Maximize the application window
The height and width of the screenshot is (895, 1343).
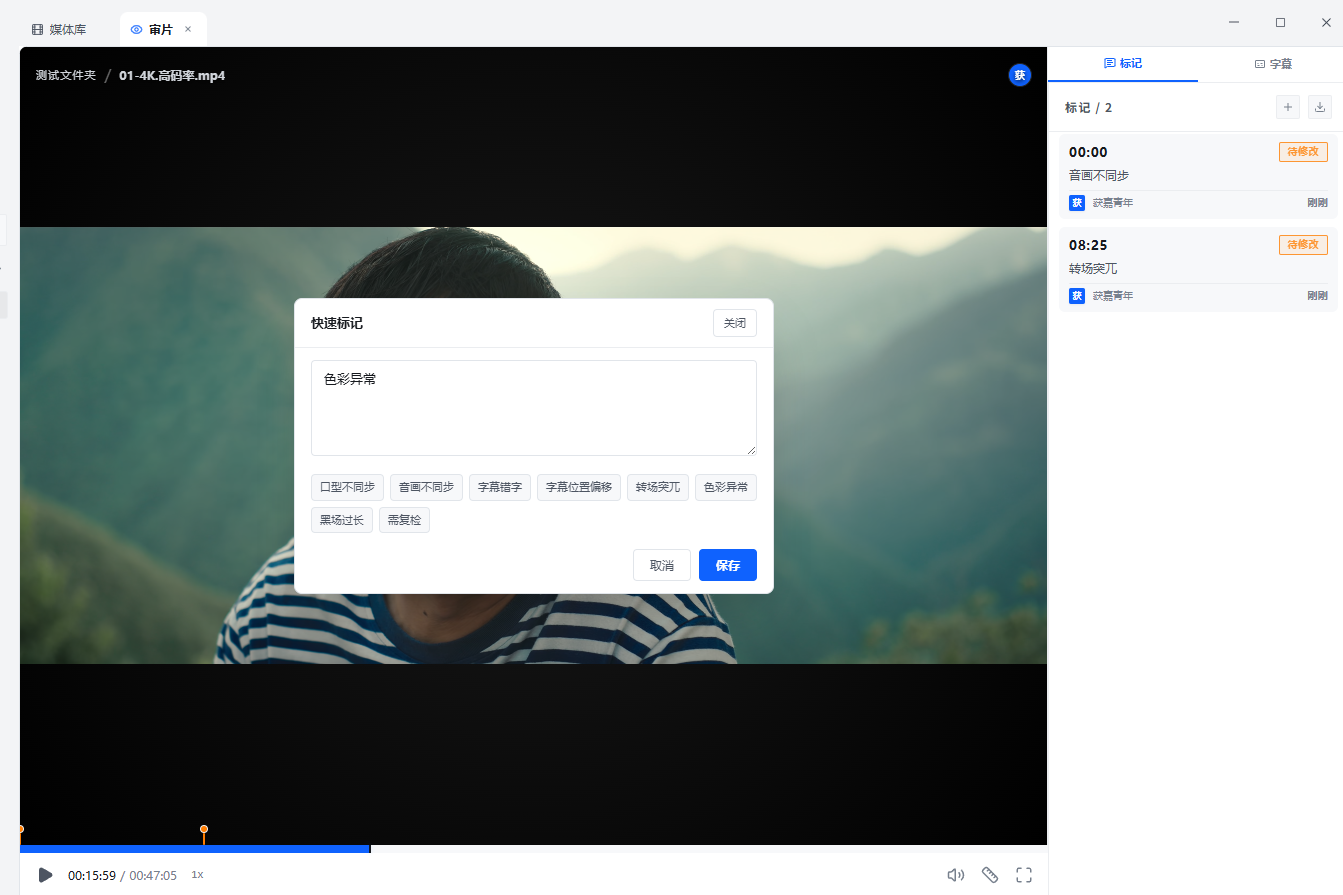click(x=1280, y=22)
